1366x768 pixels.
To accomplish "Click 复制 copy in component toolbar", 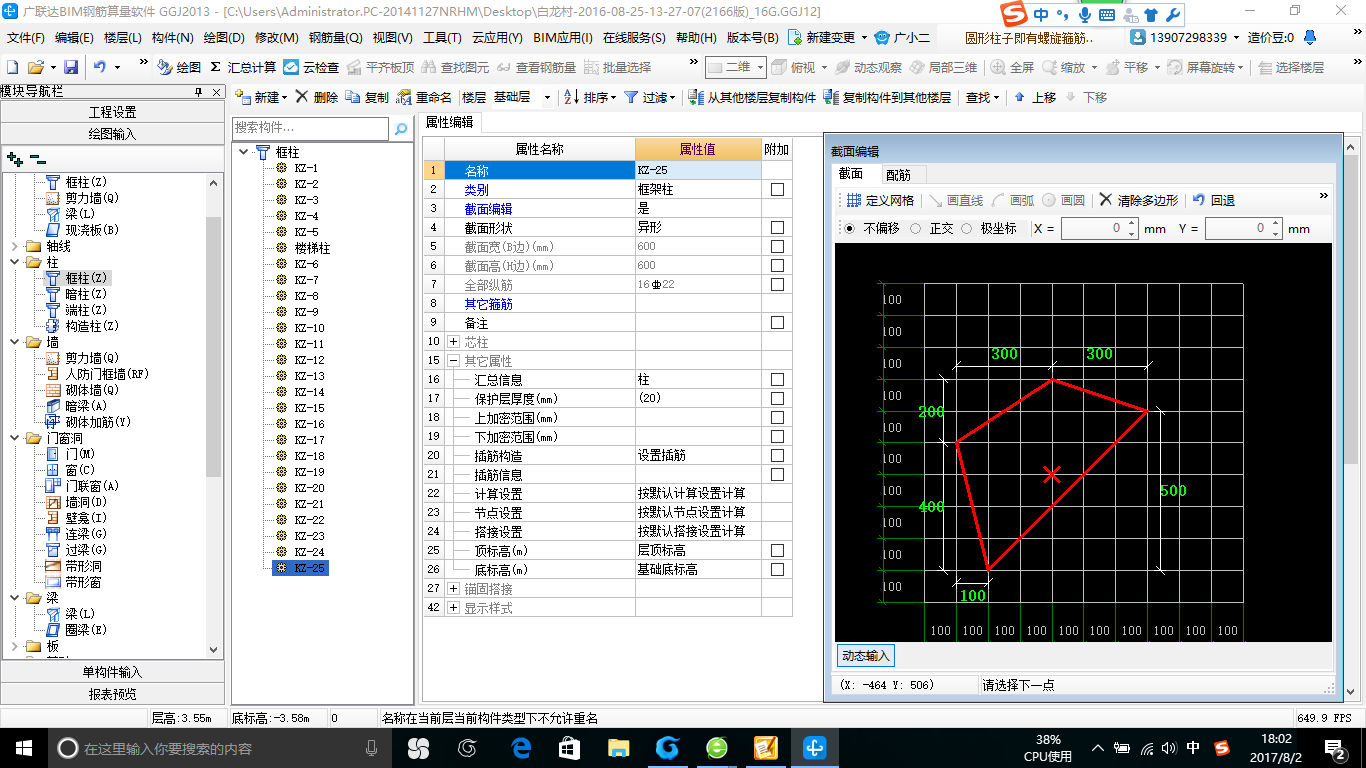I will tap(367, 97).
